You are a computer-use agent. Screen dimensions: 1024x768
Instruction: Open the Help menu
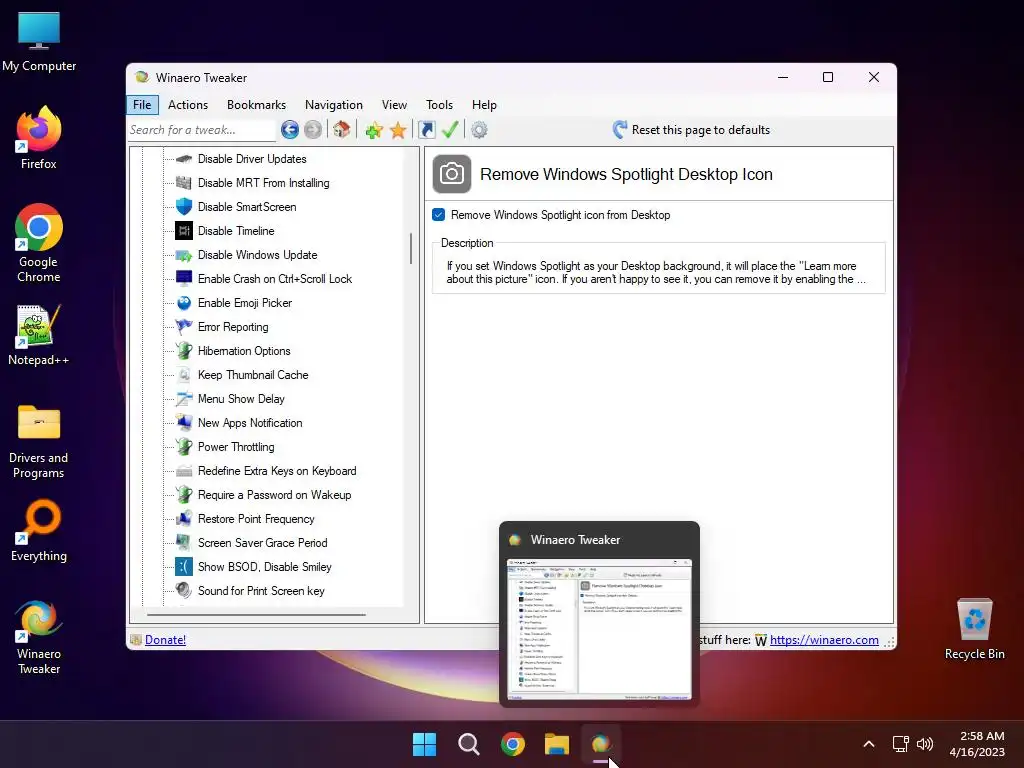tap(484, 104)
